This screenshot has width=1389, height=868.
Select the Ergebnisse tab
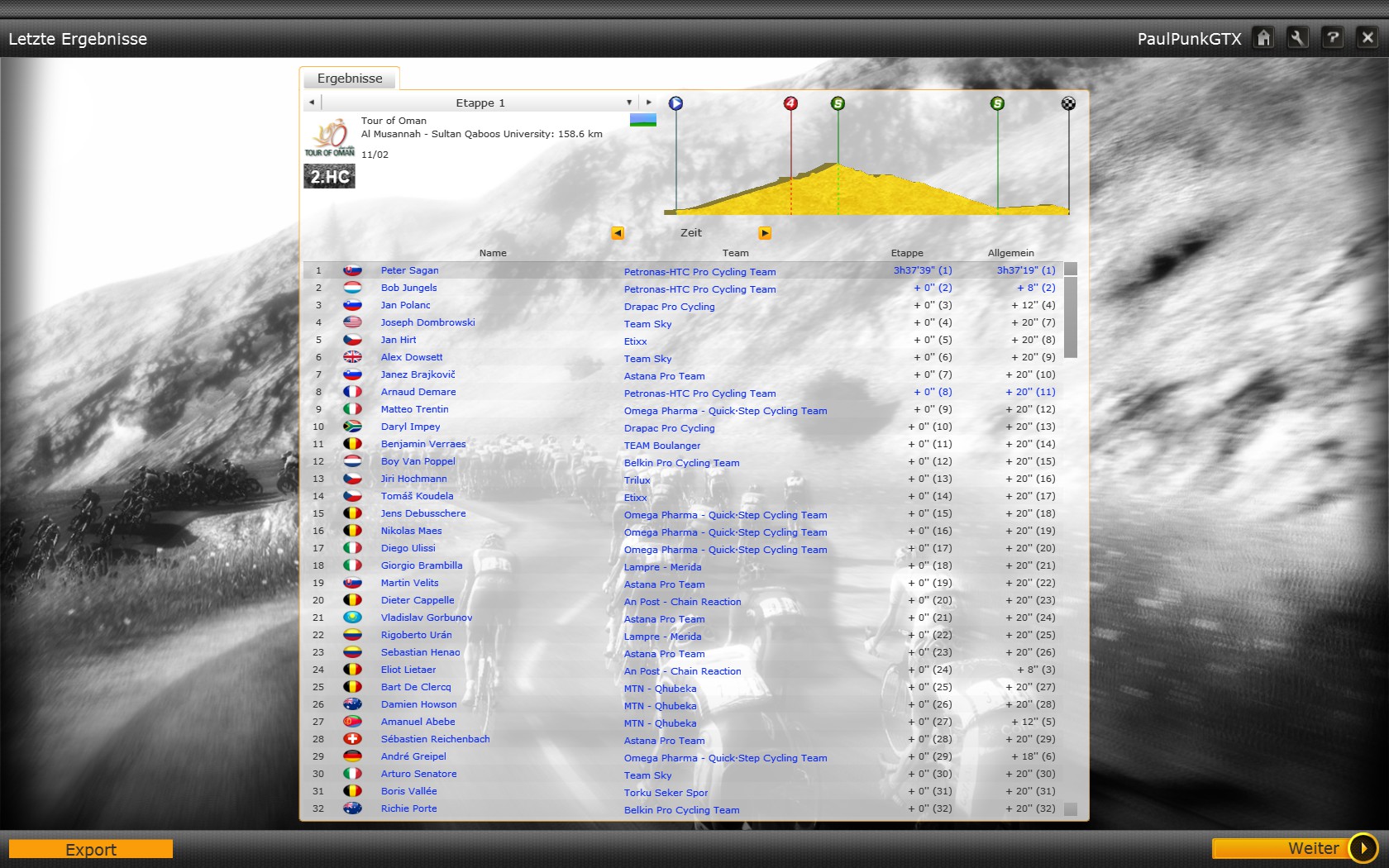click(350, 79)
